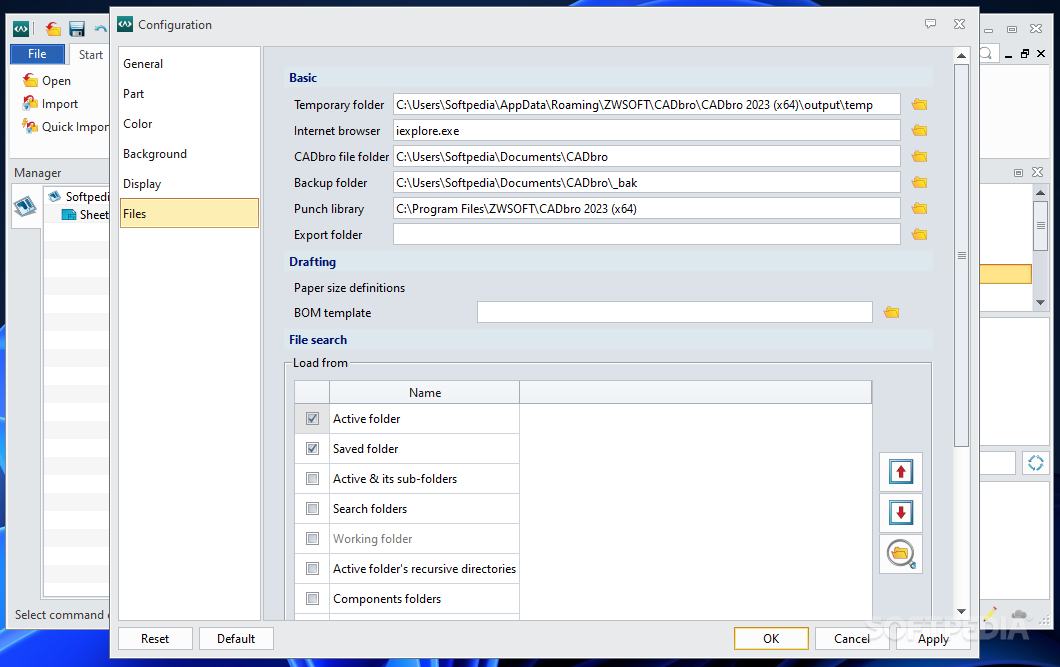1060x667 pixels.
Task: Click the CADbro app logo in the title bar
Action: click(x=21, y=28)
